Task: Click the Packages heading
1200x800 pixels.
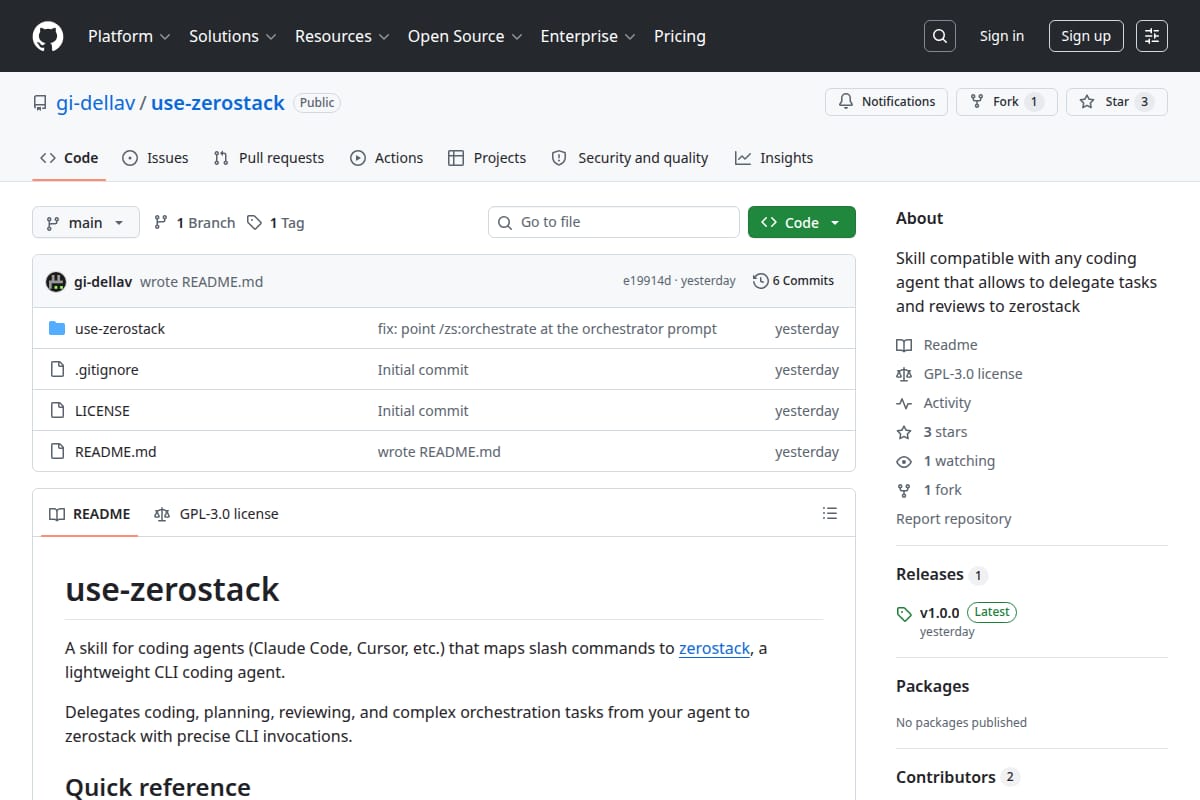Action: coord(933,686)
